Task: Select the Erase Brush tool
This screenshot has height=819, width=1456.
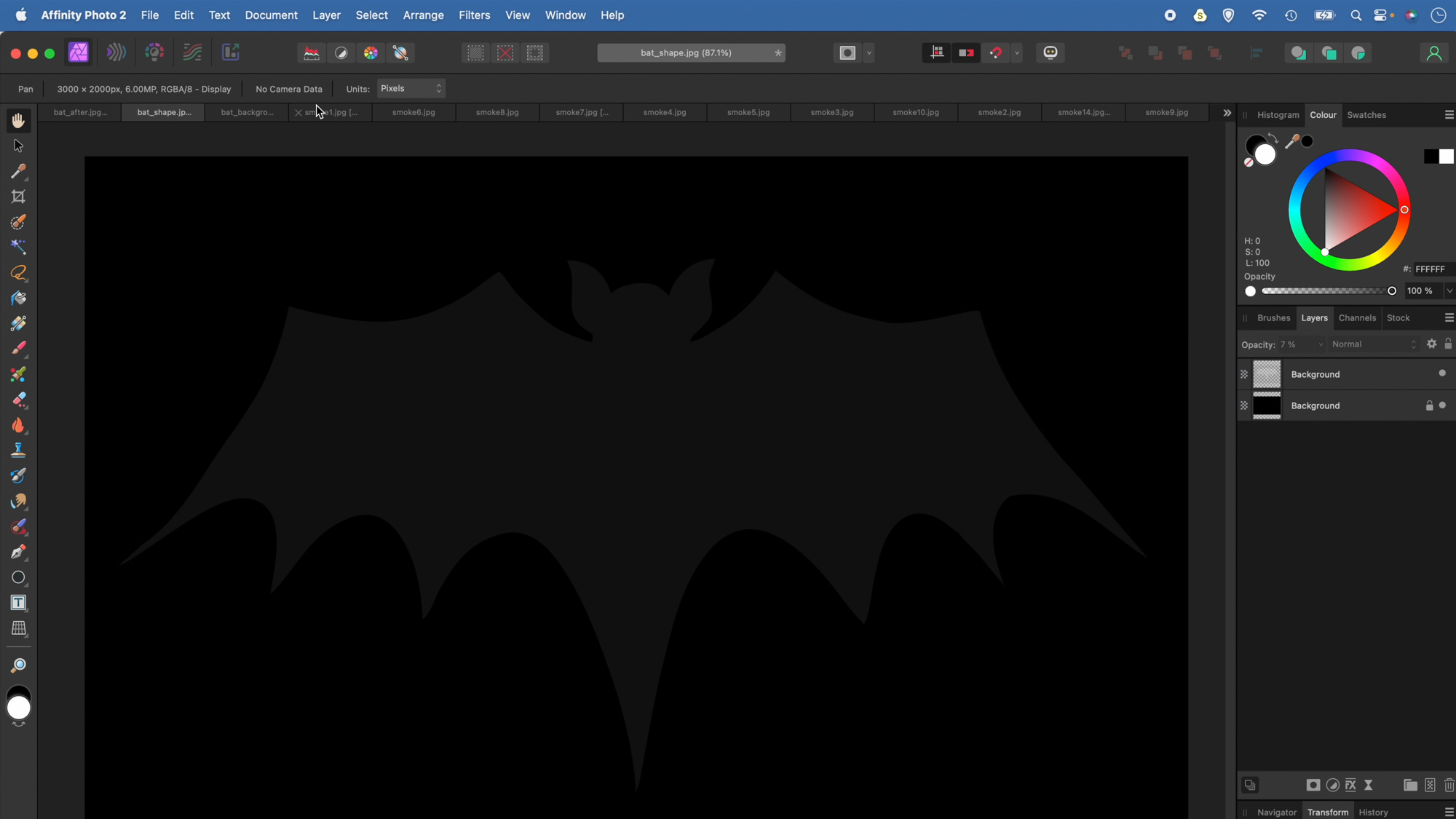Action: point(18,400)
